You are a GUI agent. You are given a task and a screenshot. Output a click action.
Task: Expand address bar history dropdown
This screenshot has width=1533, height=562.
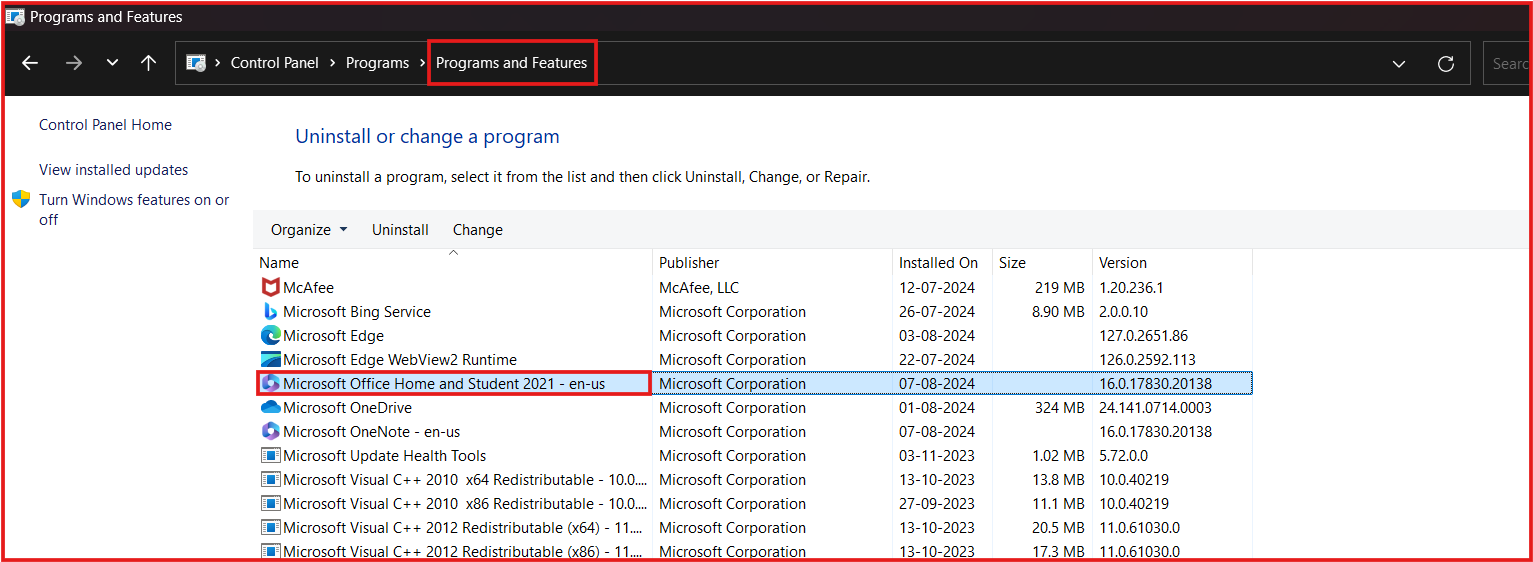point(1398,64)
